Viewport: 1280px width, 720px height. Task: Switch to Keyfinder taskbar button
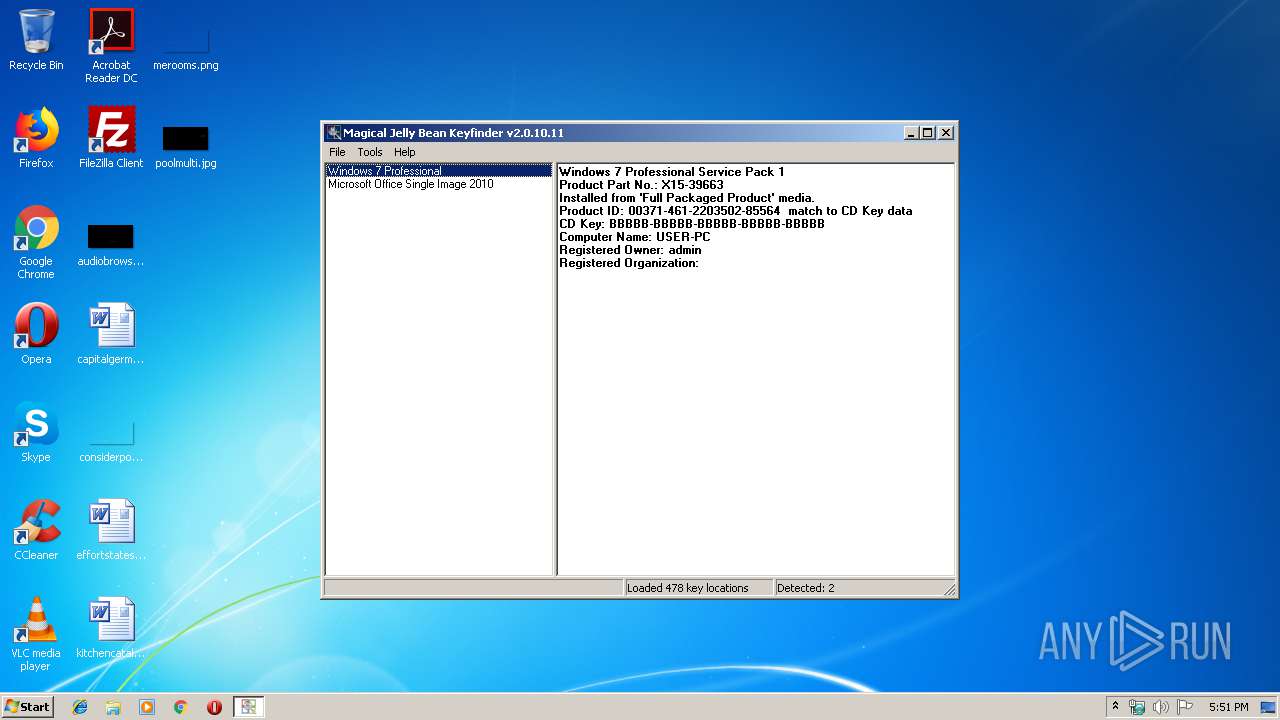[248, 707]
